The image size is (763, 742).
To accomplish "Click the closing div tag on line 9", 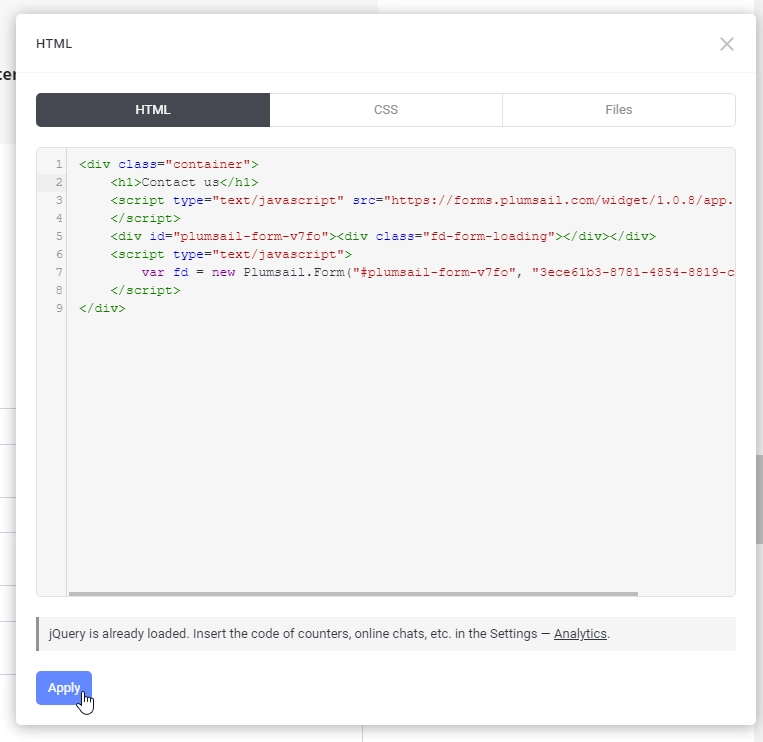I will (x=102, y=308).
